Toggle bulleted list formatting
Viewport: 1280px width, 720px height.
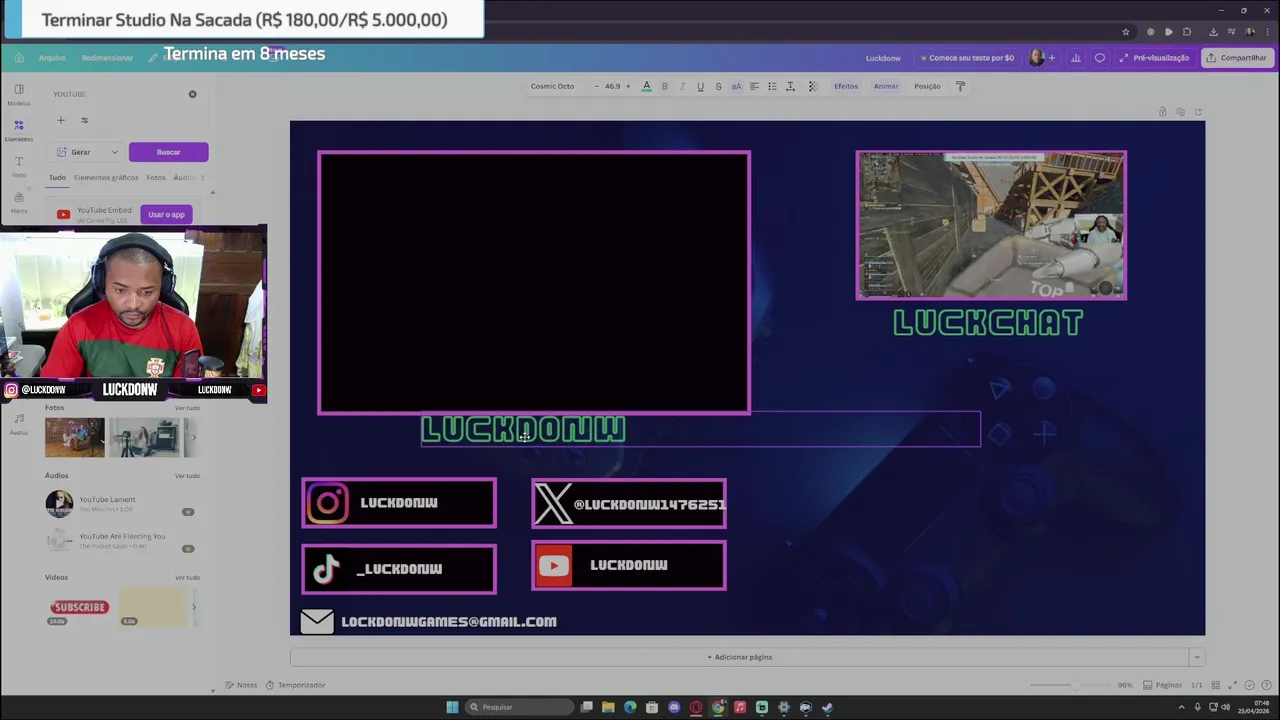(x=772, y=86)
